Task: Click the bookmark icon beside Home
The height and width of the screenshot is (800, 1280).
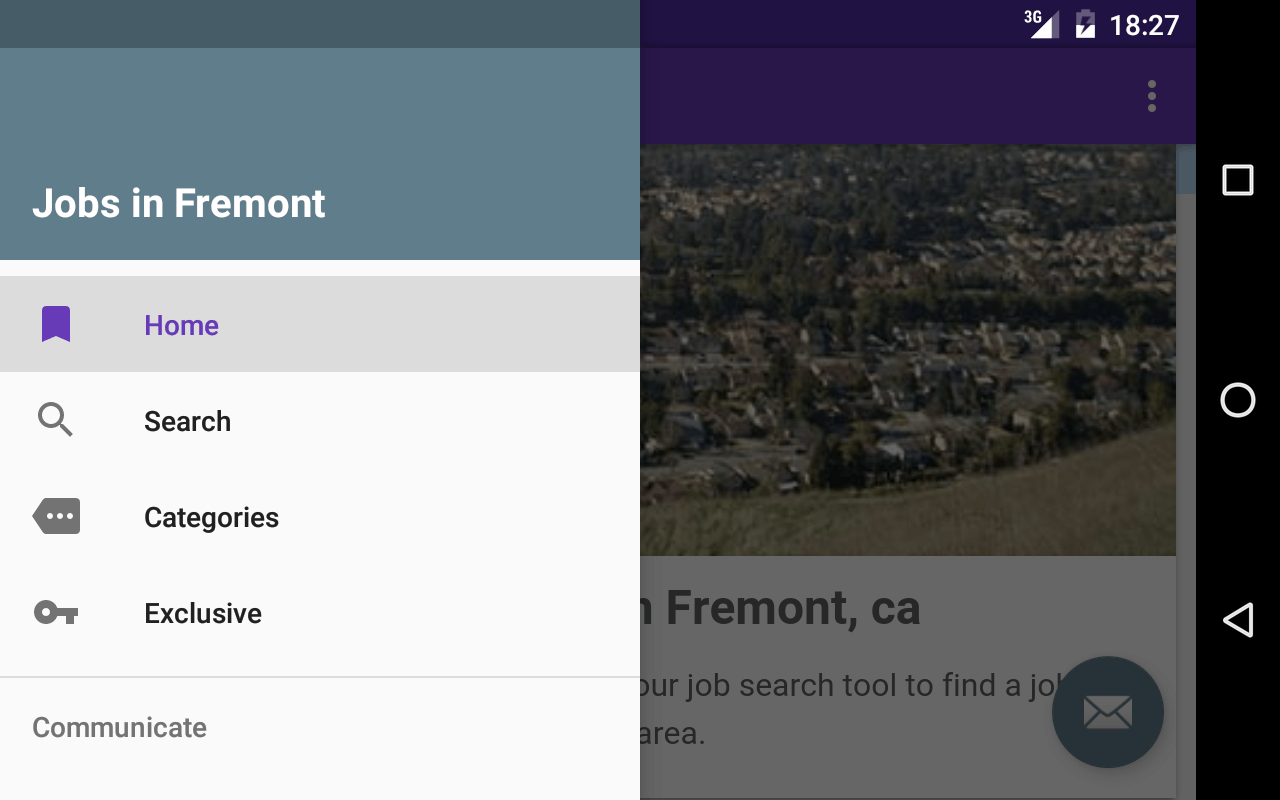Action: 56,325
